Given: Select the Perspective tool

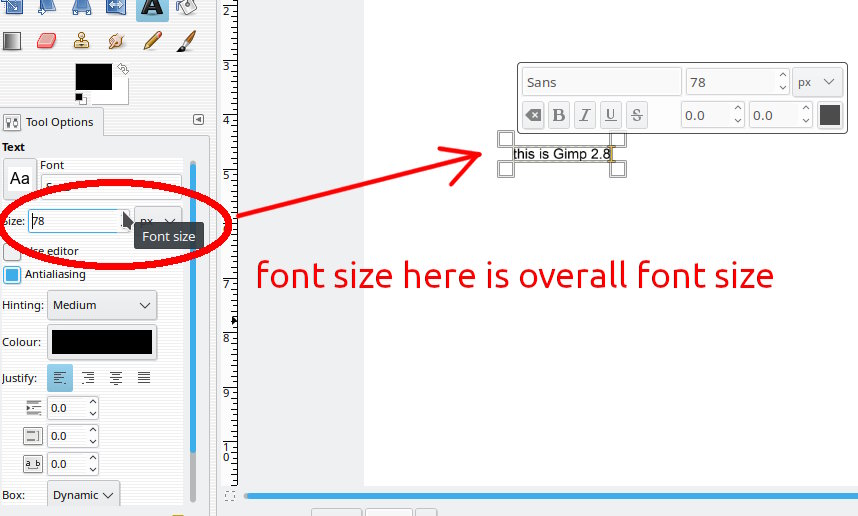Looking at the screenshot, I should tap(82, 7).
